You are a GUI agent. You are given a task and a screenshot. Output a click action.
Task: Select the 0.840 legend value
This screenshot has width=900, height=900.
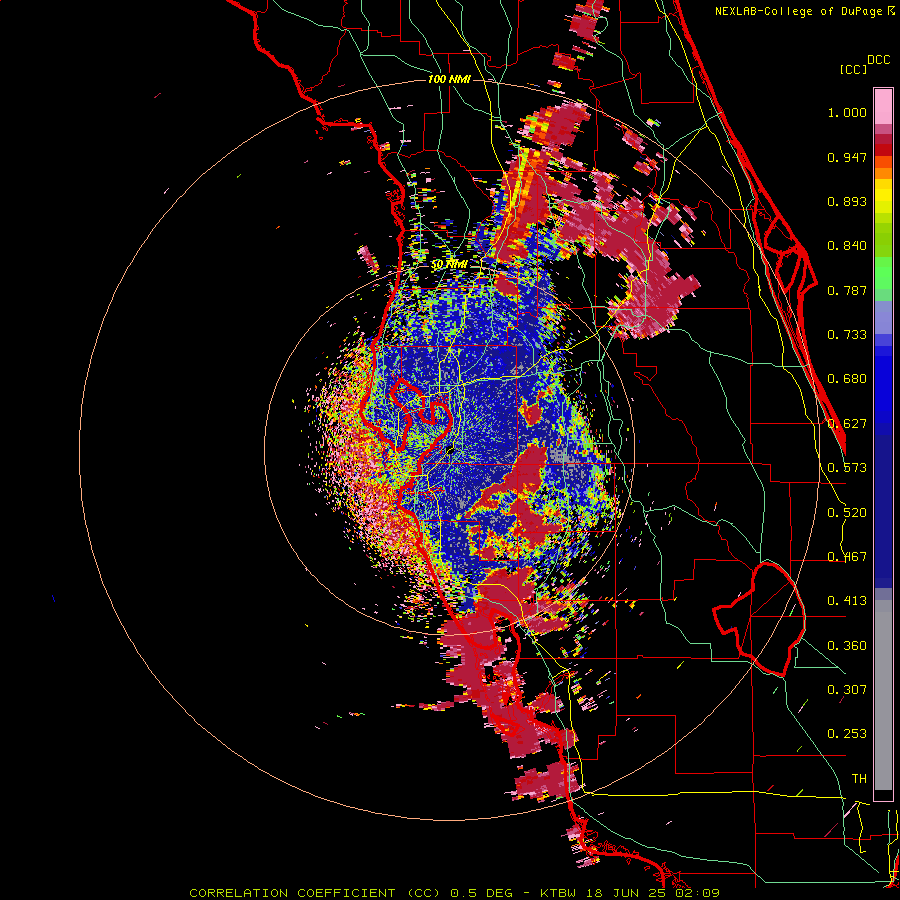pyautogui.click(x=847, y=246)
